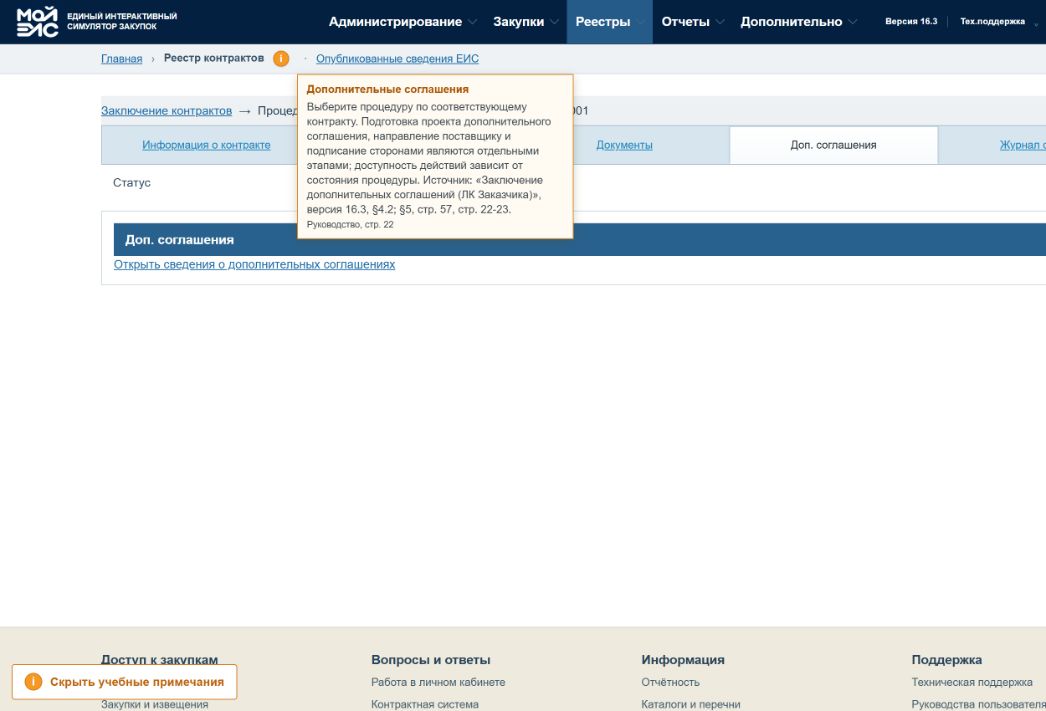Open the Дополнительно menu

(791, 22)
